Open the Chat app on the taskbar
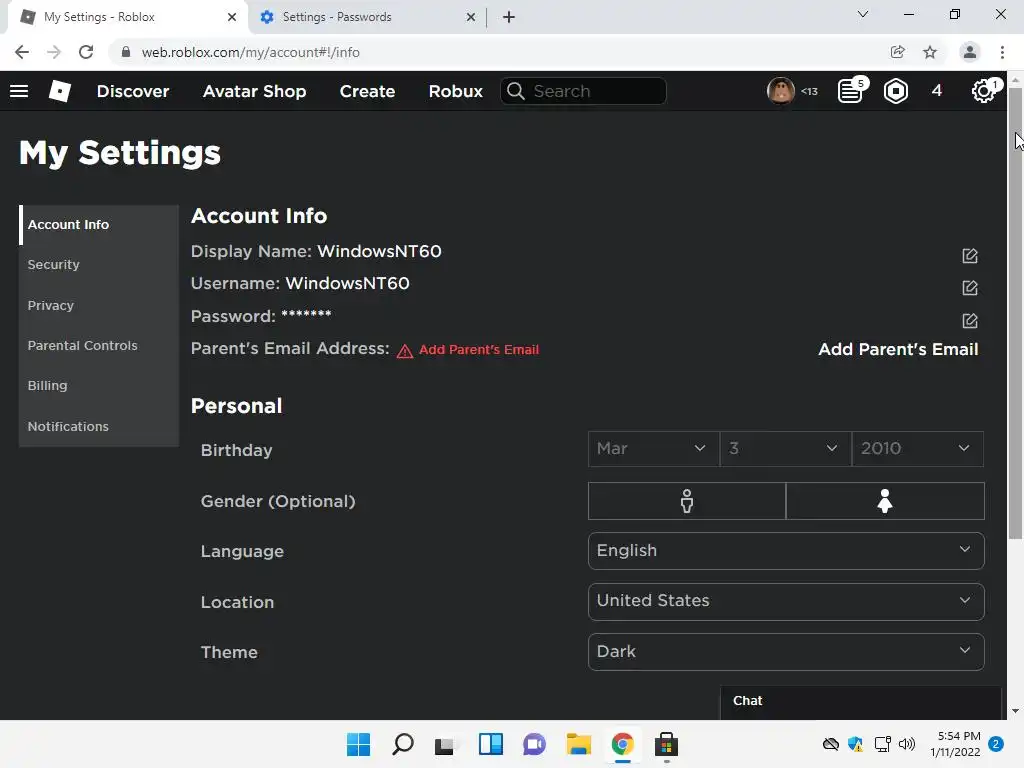1024x768 pixels. [534, 744]
